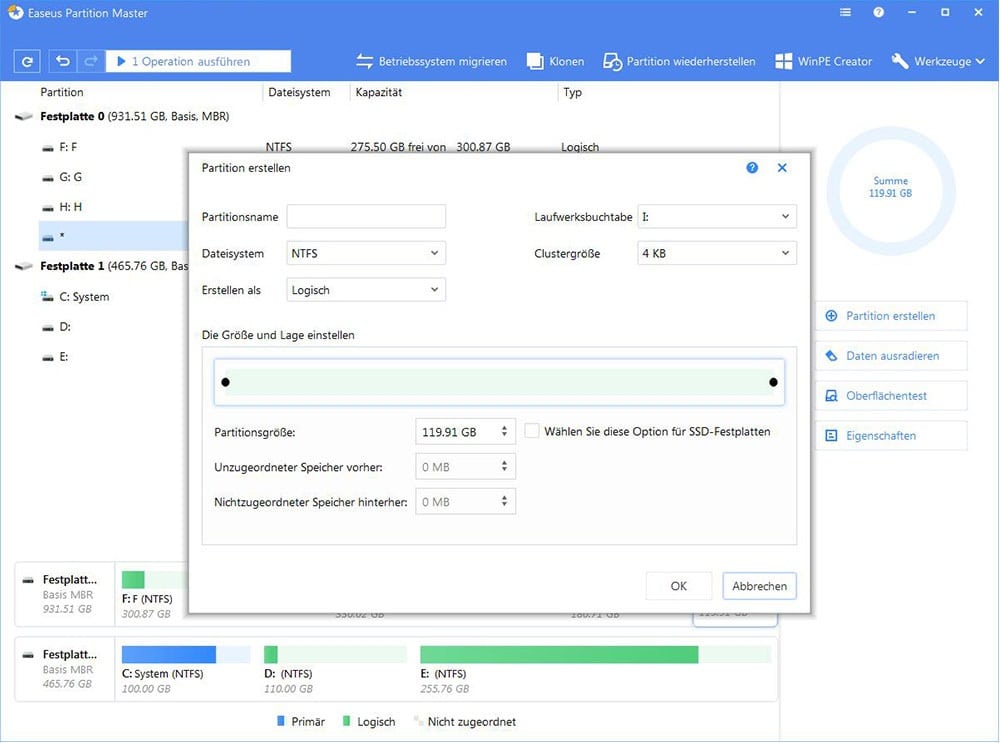Click Oberflächentest in side panel

(x=891, y=395)
